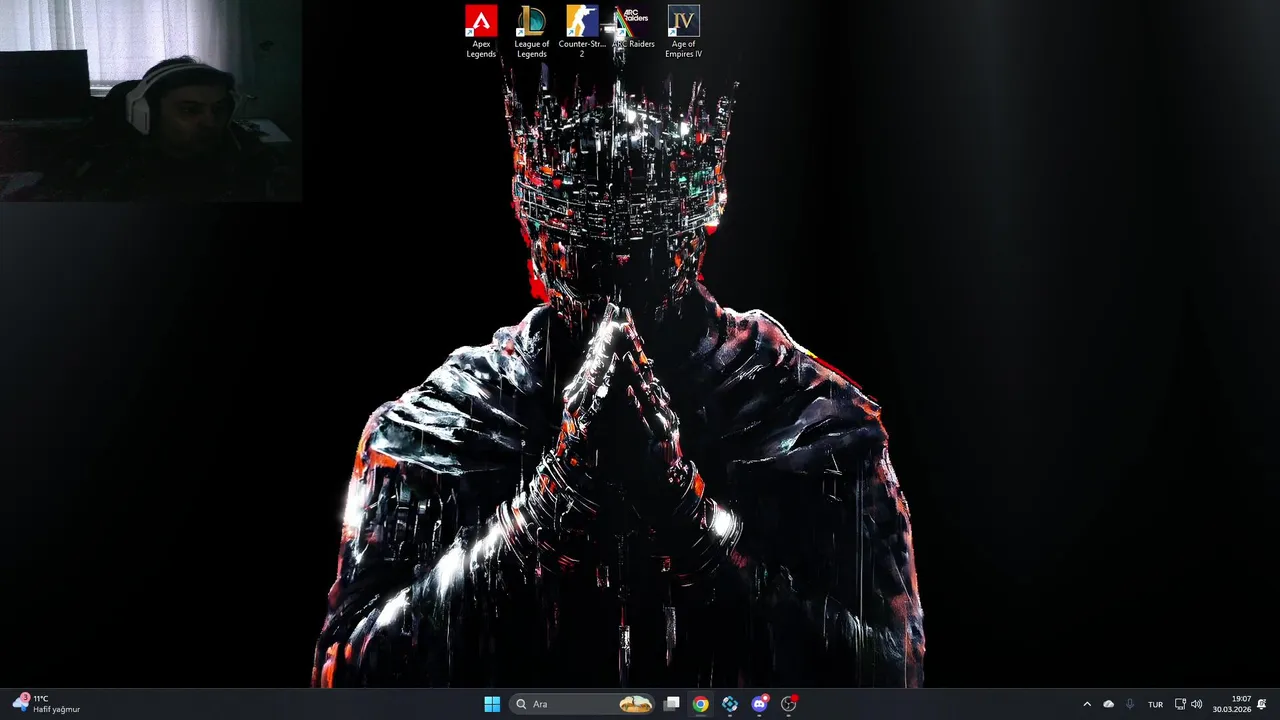Open the notifications bell icon
The width and height of the screenshot is (1280, 720).
pyautogui.click(x=1262, y=704)
